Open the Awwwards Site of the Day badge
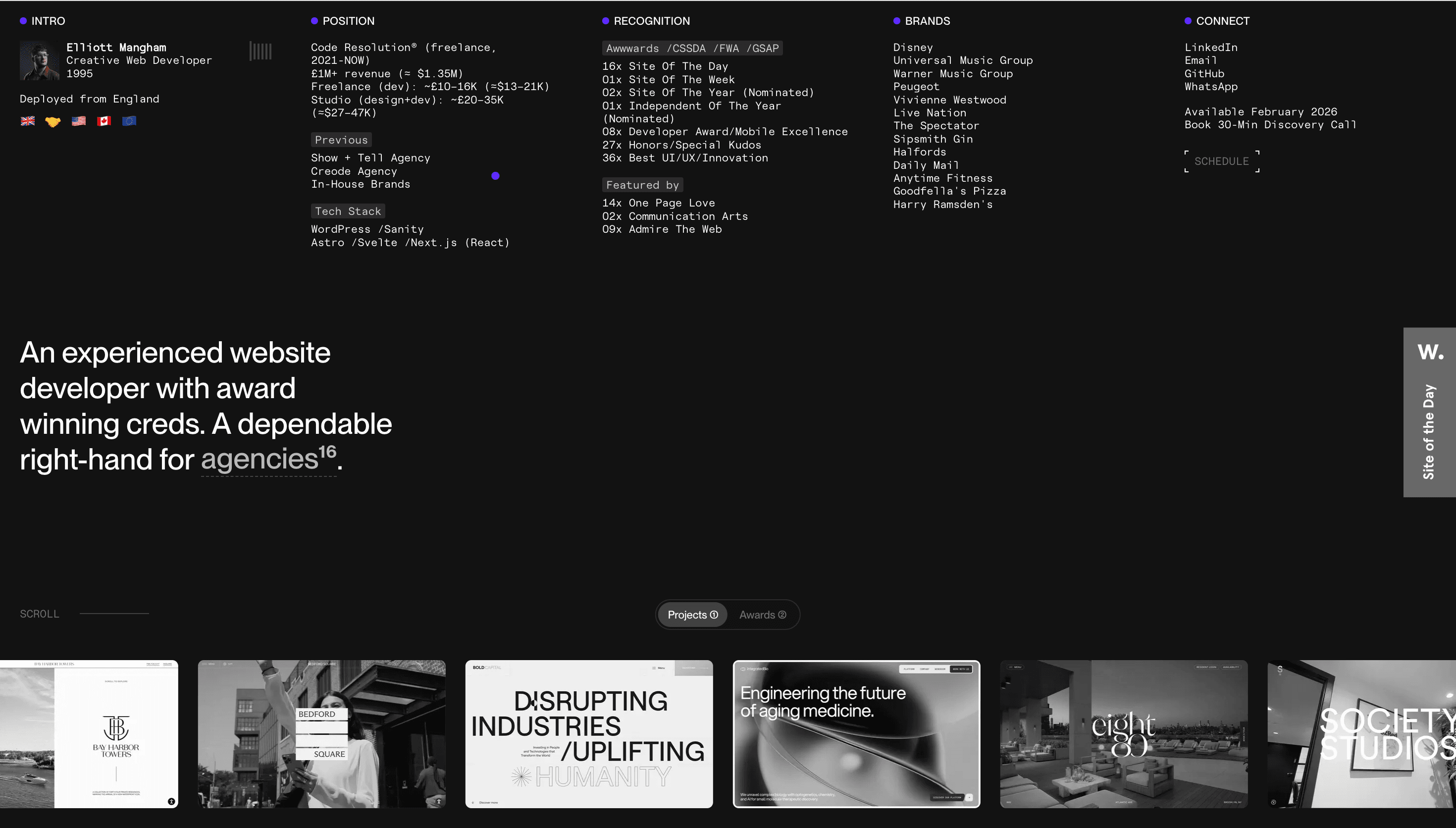 pyautogui.click(x=1429, y=413)
